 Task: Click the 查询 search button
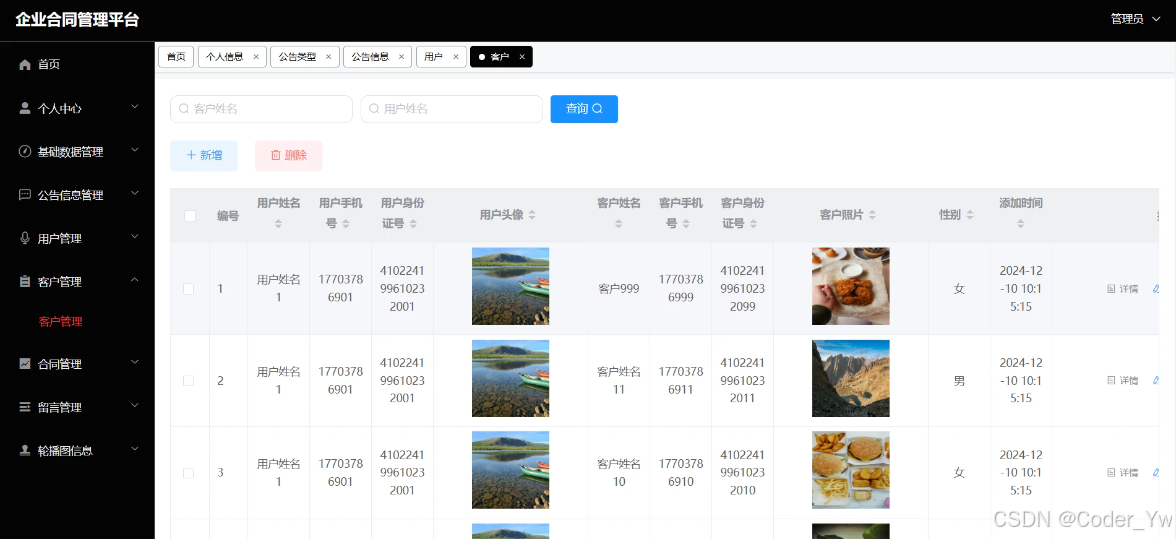(584, 109)
